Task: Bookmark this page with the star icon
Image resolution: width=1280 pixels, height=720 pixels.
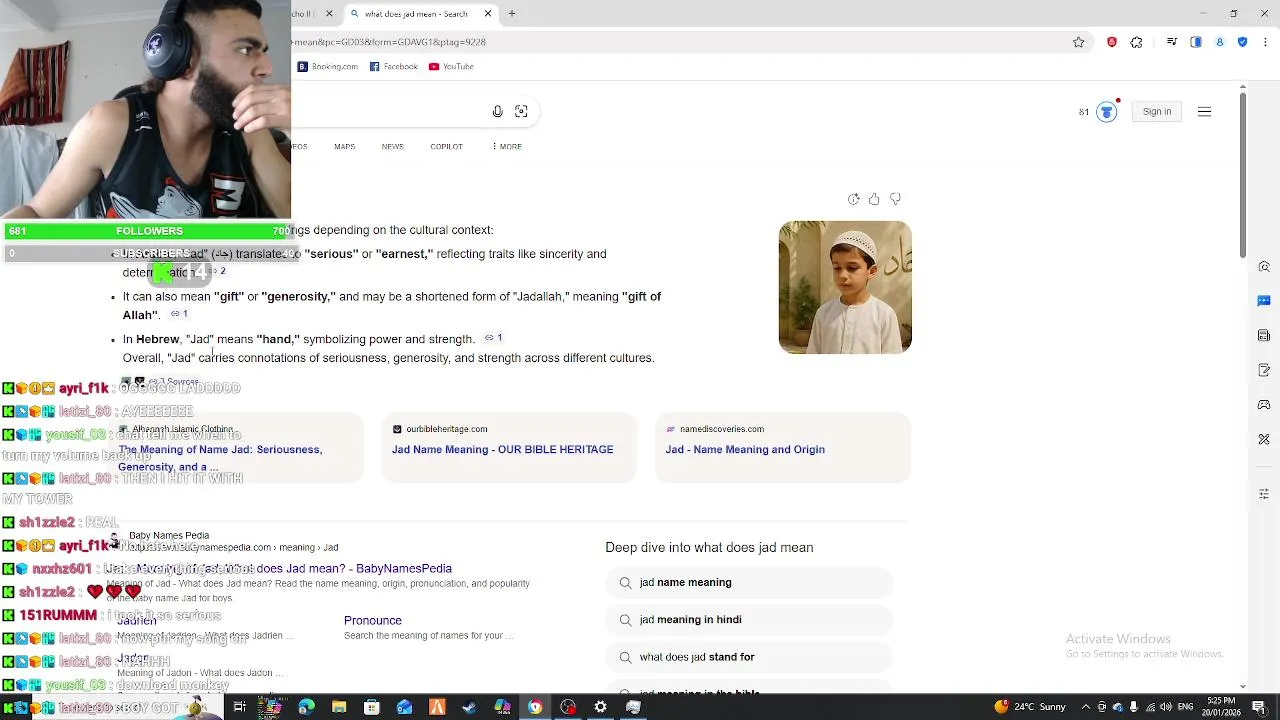Action: (x=1078, y=42)
